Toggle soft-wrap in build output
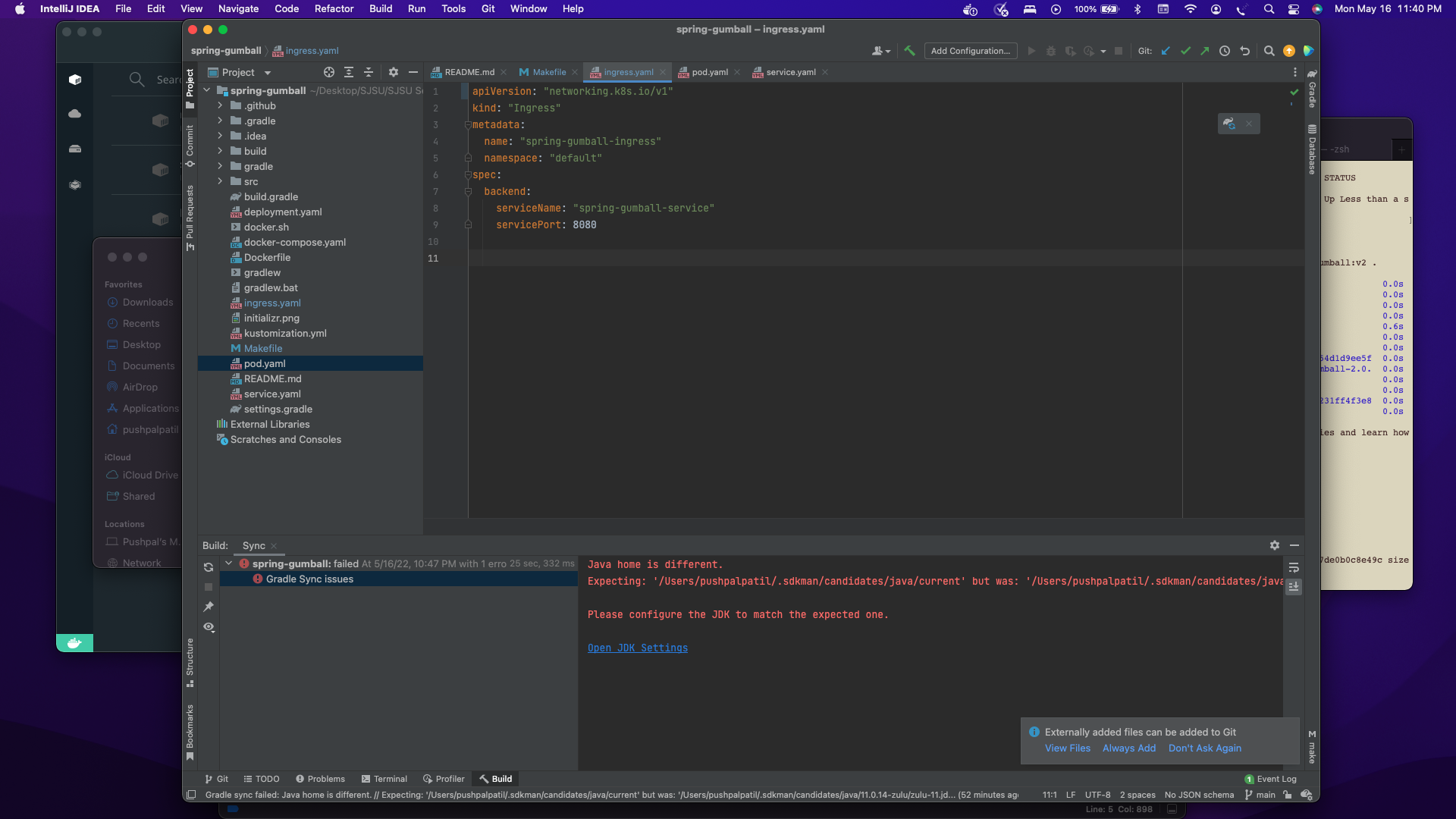This screenshot has width=1456, height=819. coord(1294,568)
